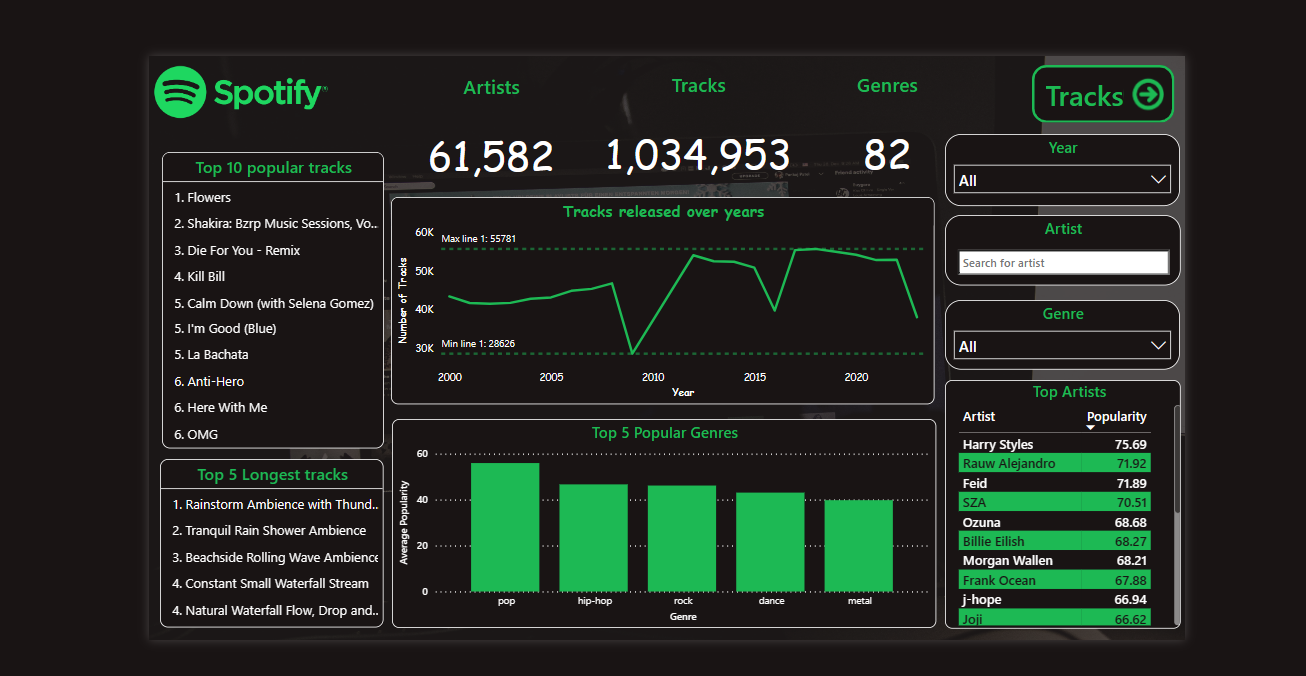Image resolution: width=1306 pixels, height=676 pixels.
Task: Select Anti-Hero track in the list
Action: click(x=215, y=382)
